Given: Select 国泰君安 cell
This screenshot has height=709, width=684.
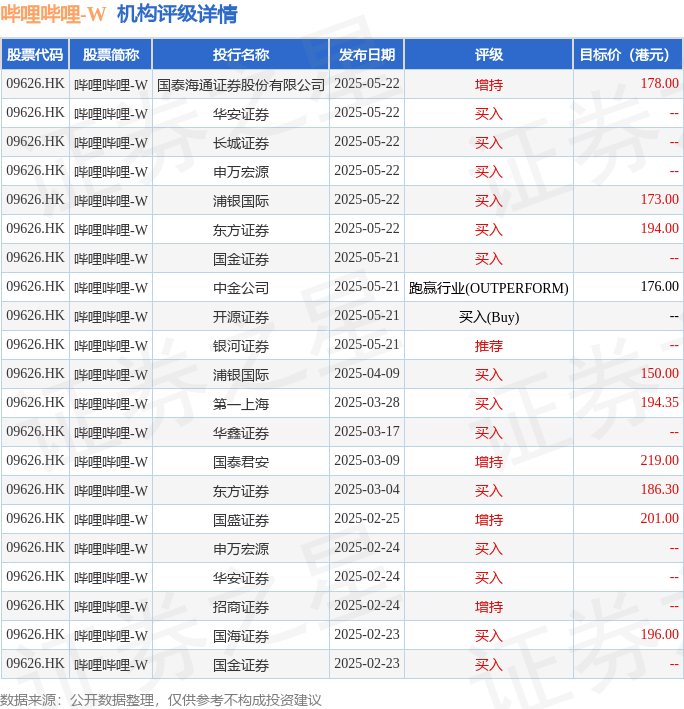Looking at the screenshot, I should pyautogui.click(x=241, y=461).
